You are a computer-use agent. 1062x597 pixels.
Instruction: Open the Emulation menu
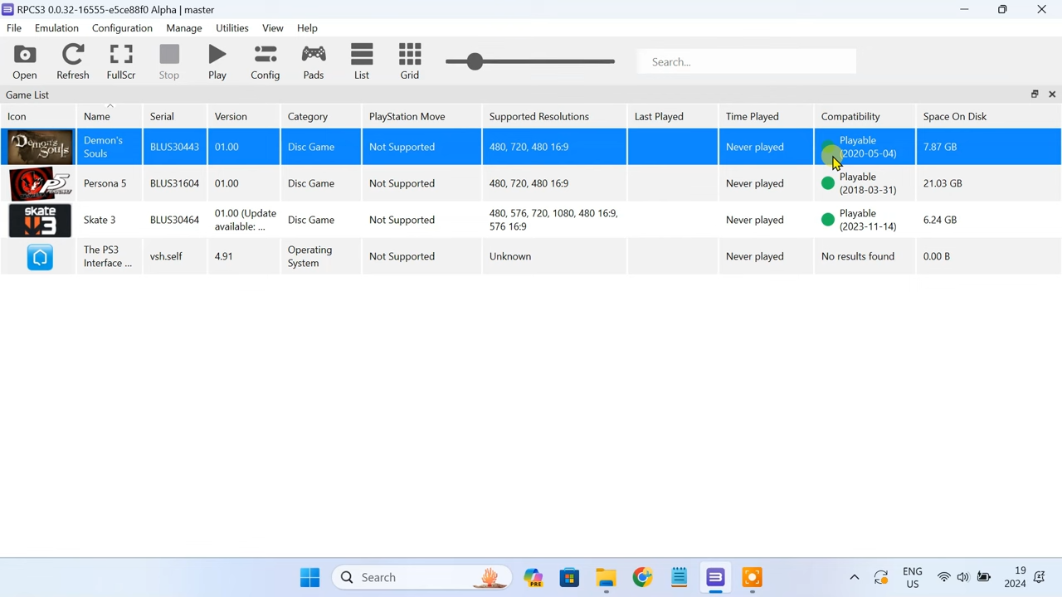point(56,28)
